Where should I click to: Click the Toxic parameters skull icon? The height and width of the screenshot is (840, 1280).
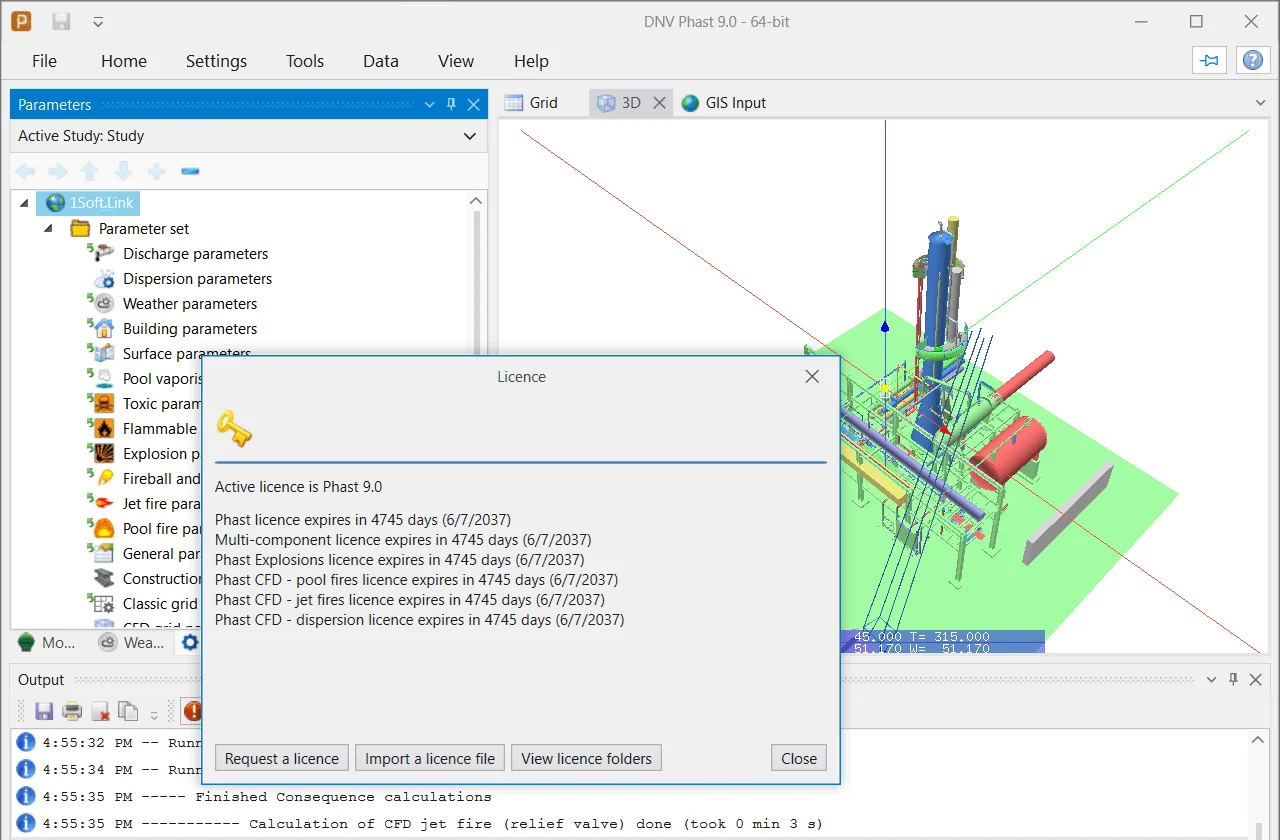tap(104, 403)
